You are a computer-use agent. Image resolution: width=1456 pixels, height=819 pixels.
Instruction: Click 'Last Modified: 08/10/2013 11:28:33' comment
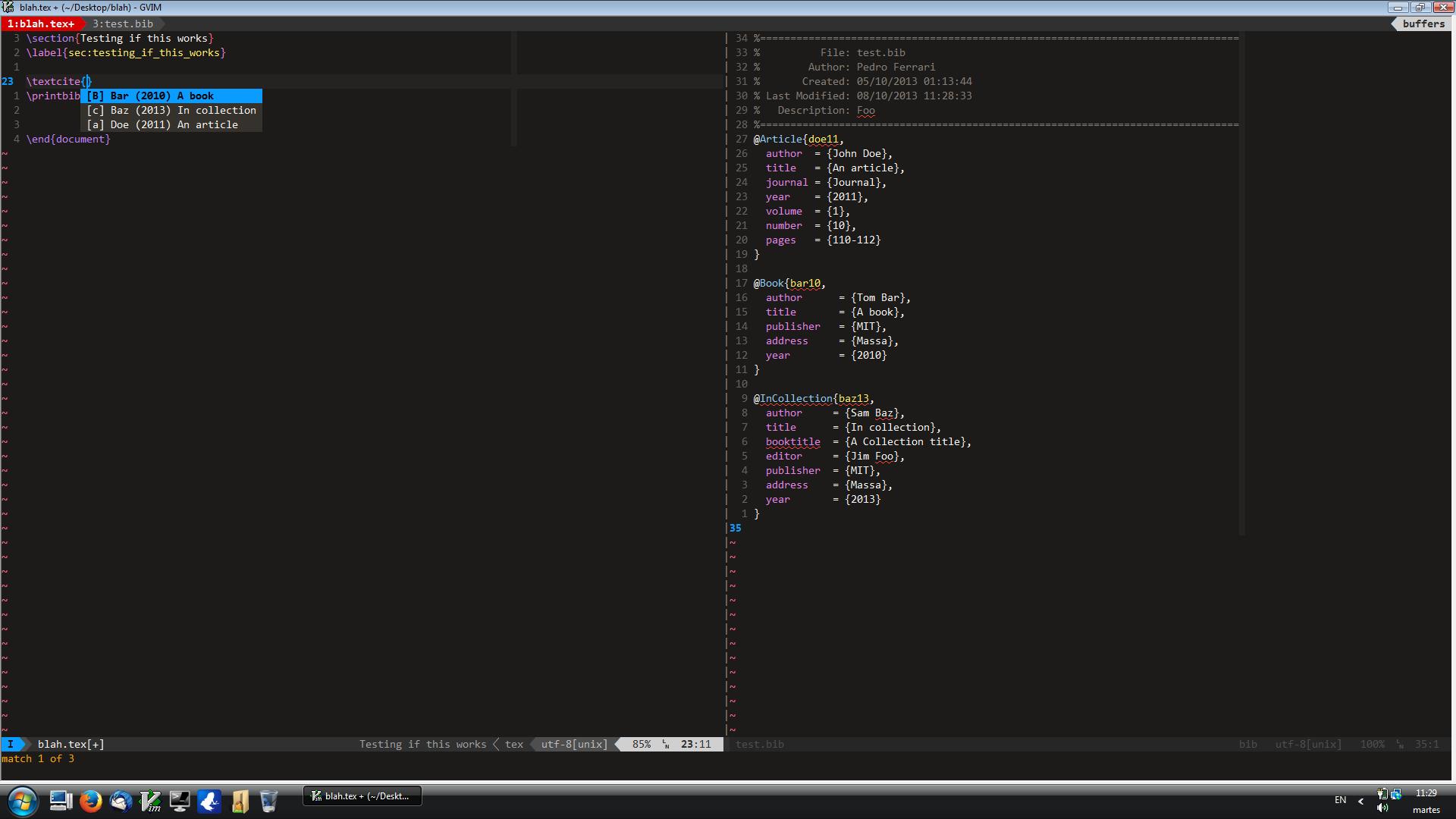tap(868, 96)
